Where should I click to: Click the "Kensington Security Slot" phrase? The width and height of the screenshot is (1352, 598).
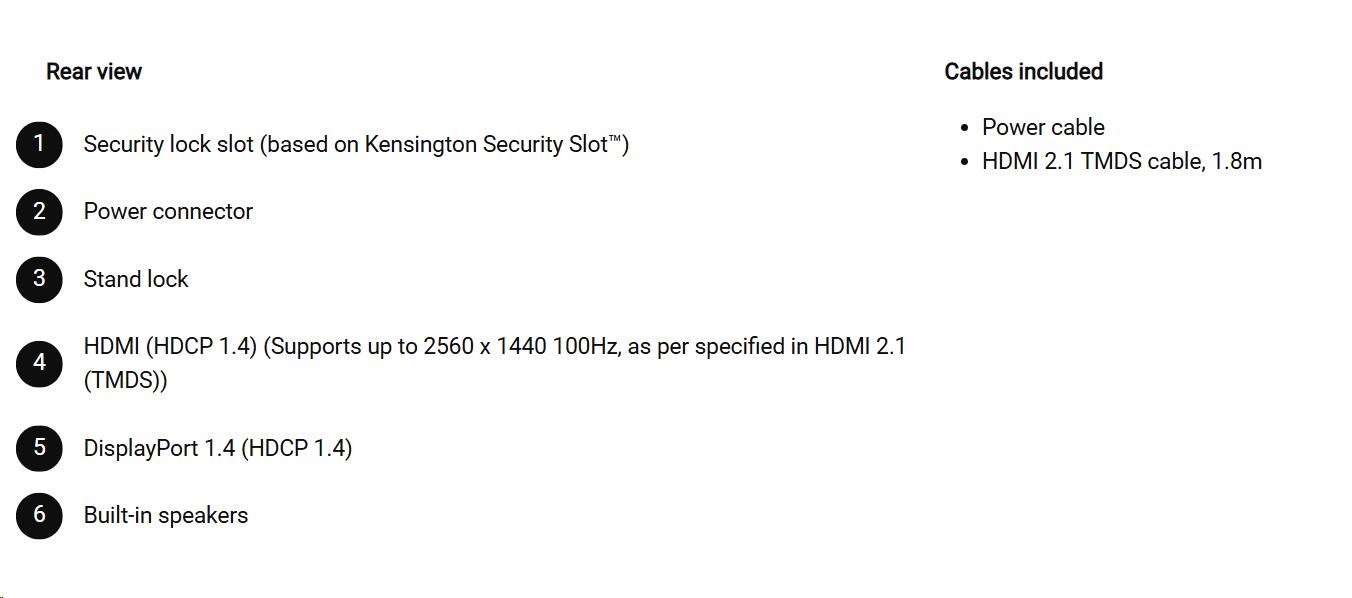point(486,144)
